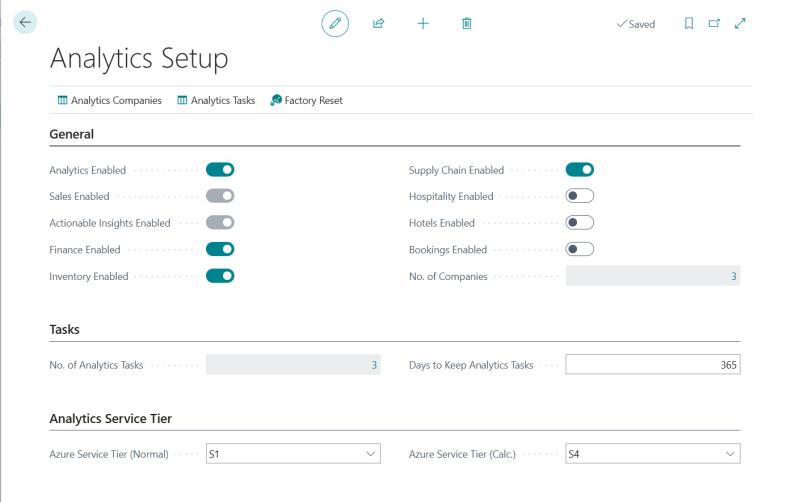Enable the Bookings Enabled switch
Image resolution: width=800 pixels, height=502 pixels.
580,249
